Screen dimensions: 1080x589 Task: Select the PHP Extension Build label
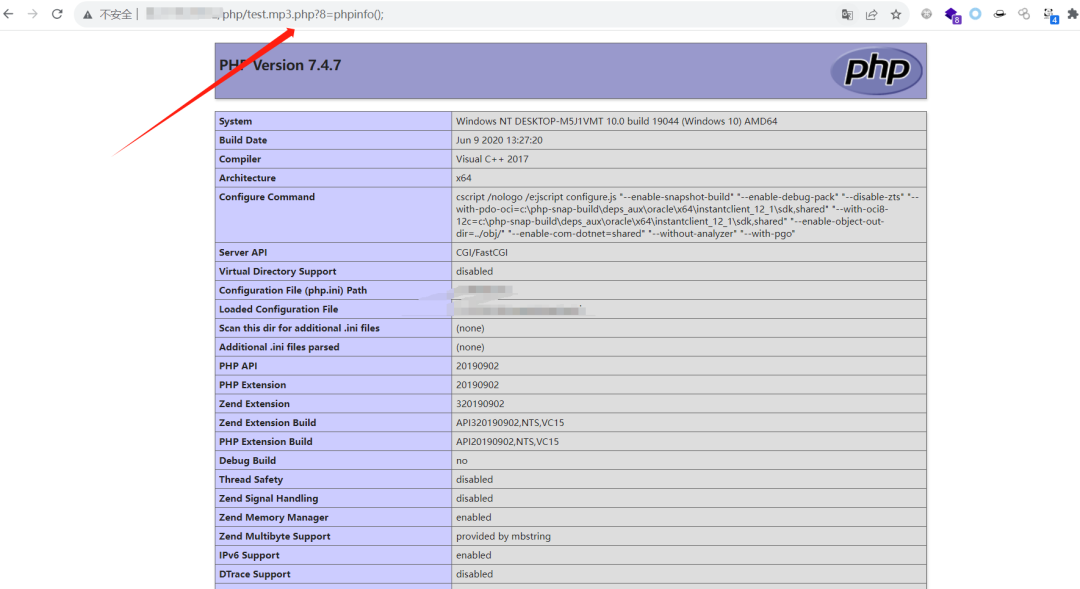click(x=265, y=442)
